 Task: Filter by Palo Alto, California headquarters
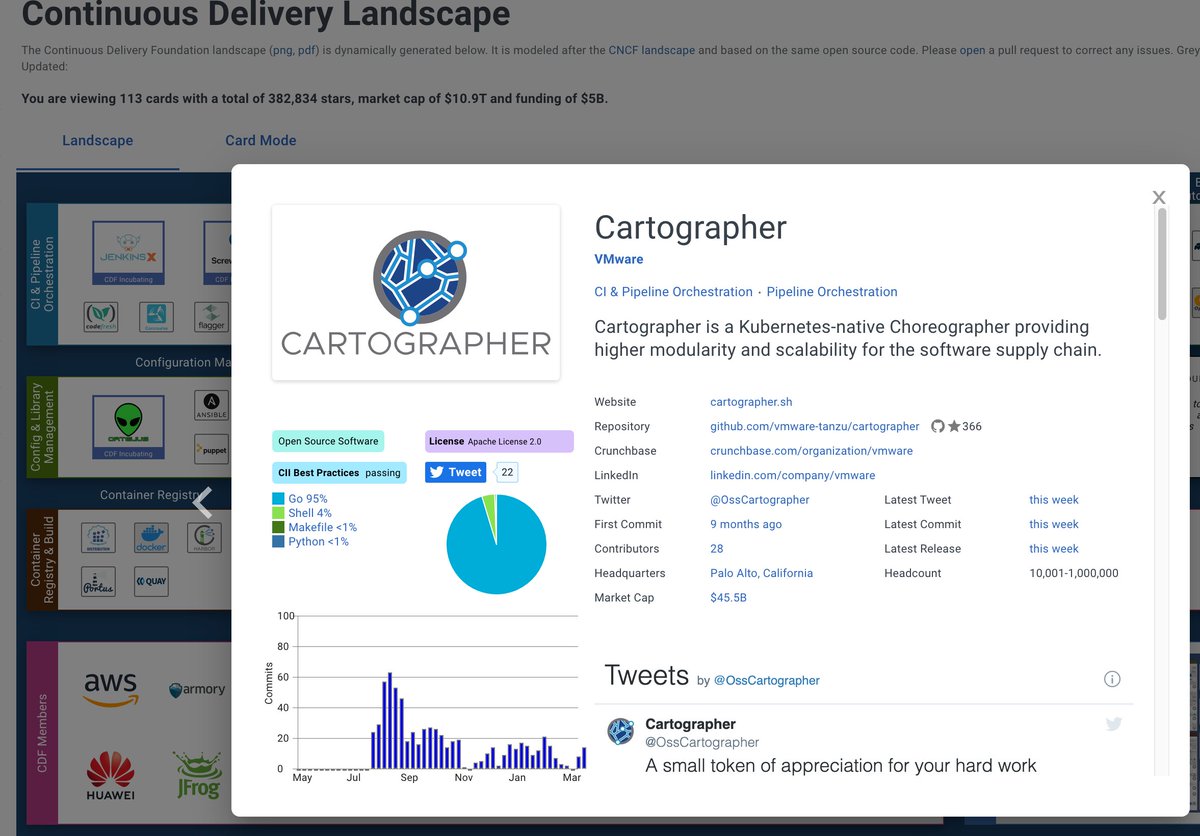(x=761, y=573)
